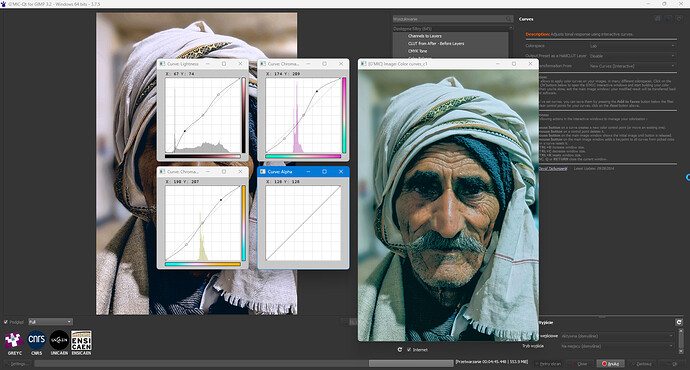Image resolution: width=690 pixels, height=370 pixels.
Task: Click the third icon beside the Curves title
Action: [x=678, y=18]
